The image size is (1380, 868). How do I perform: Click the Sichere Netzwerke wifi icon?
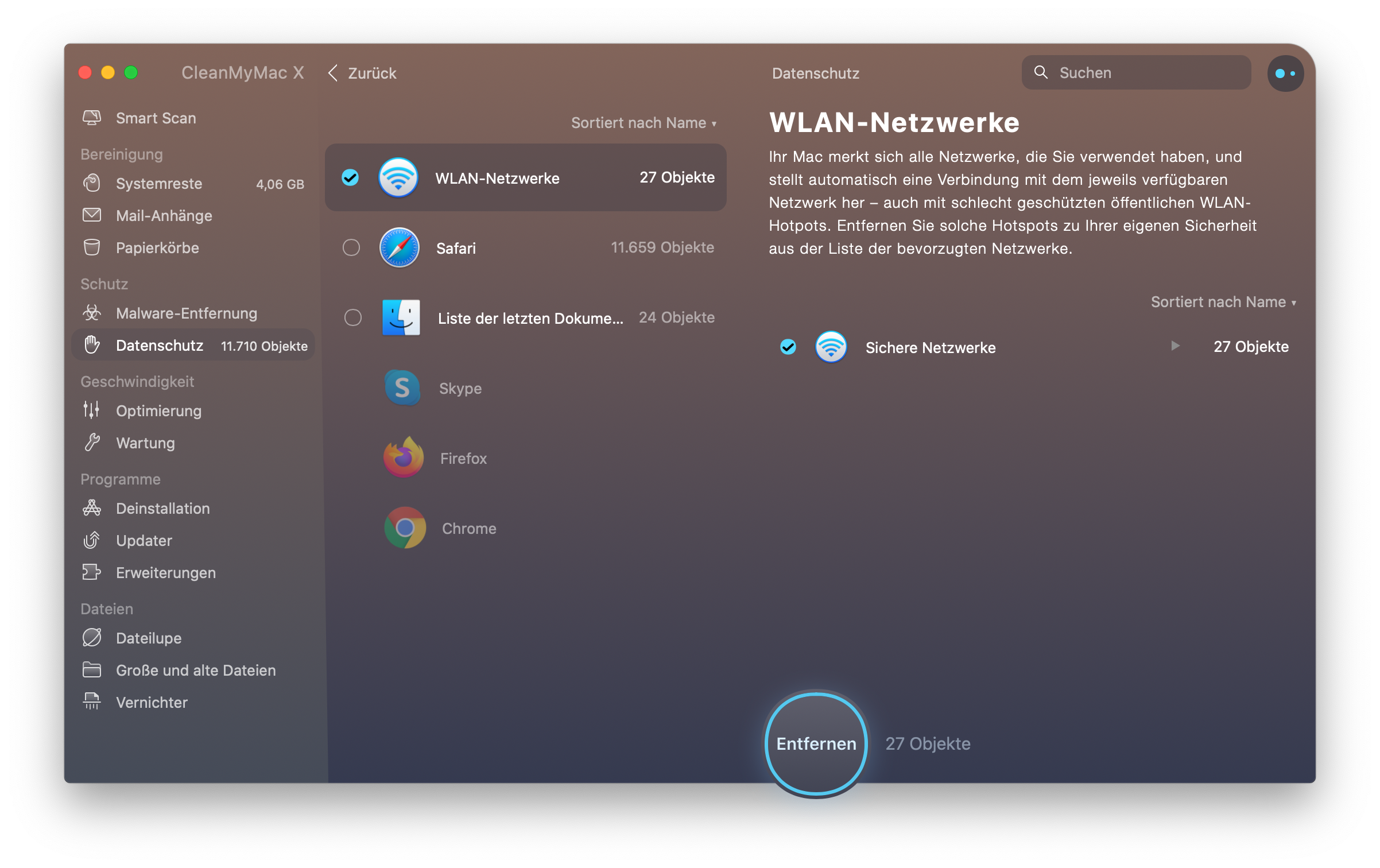(831, 347)
